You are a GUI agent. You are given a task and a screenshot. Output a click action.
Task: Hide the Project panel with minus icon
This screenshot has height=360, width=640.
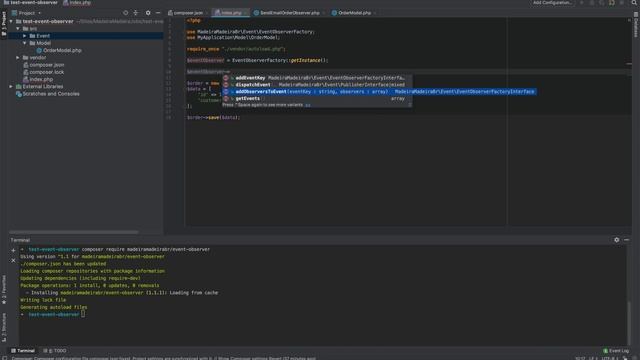tap(158, 13)
